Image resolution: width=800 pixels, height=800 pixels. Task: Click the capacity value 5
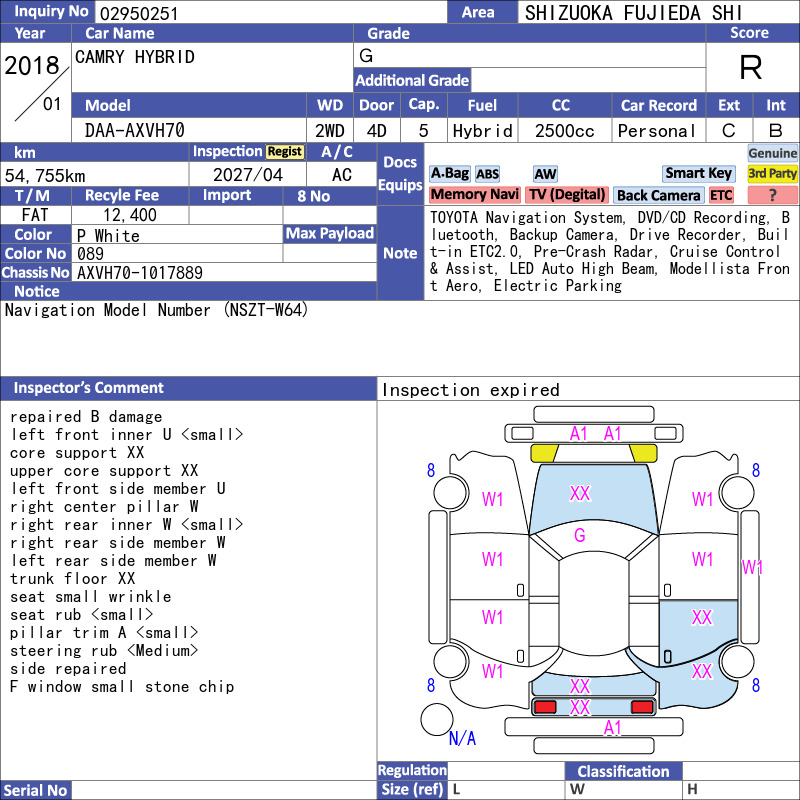pos(423,131)
